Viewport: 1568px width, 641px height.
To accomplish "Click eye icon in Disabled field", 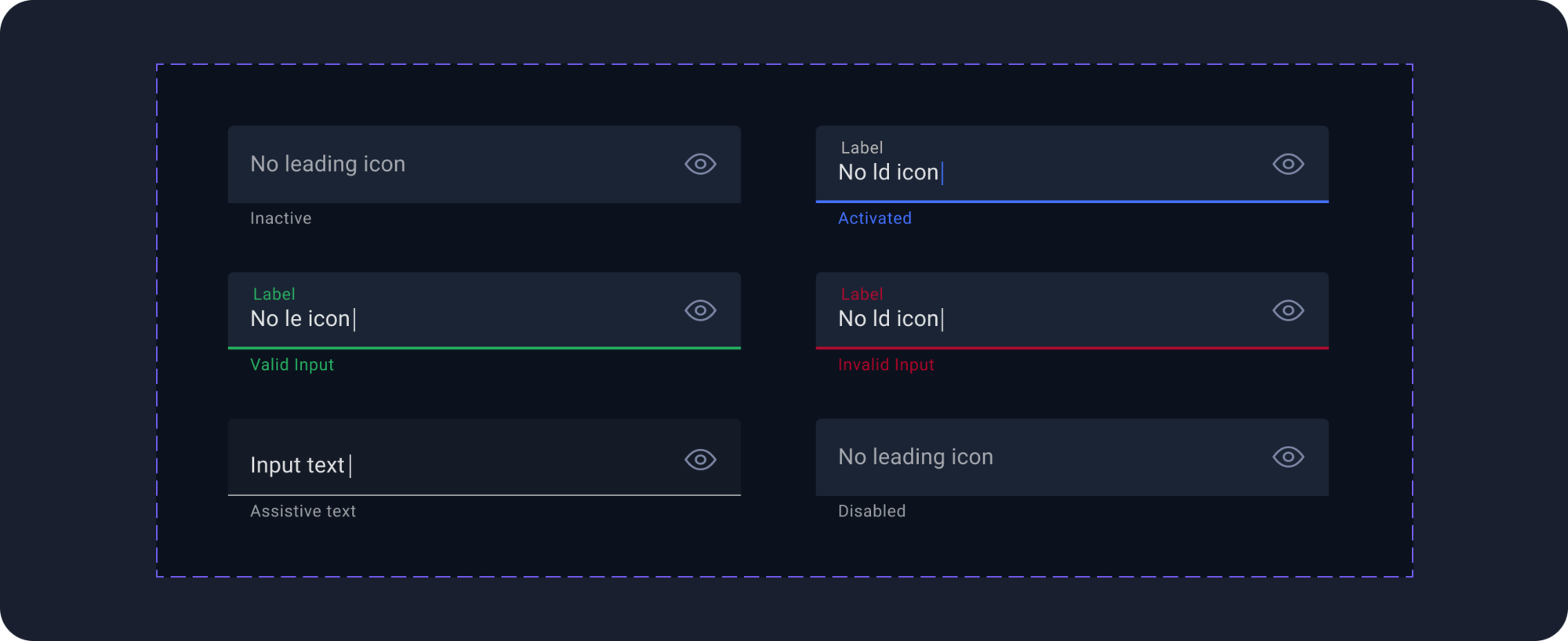I will click(x=1288, y=457).
